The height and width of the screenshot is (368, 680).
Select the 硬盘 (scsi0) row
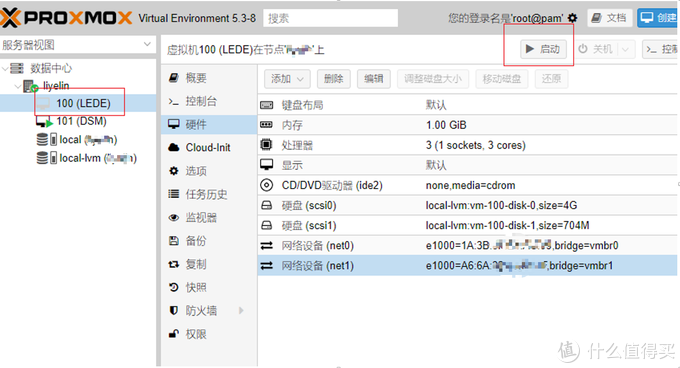click(468, 205)
